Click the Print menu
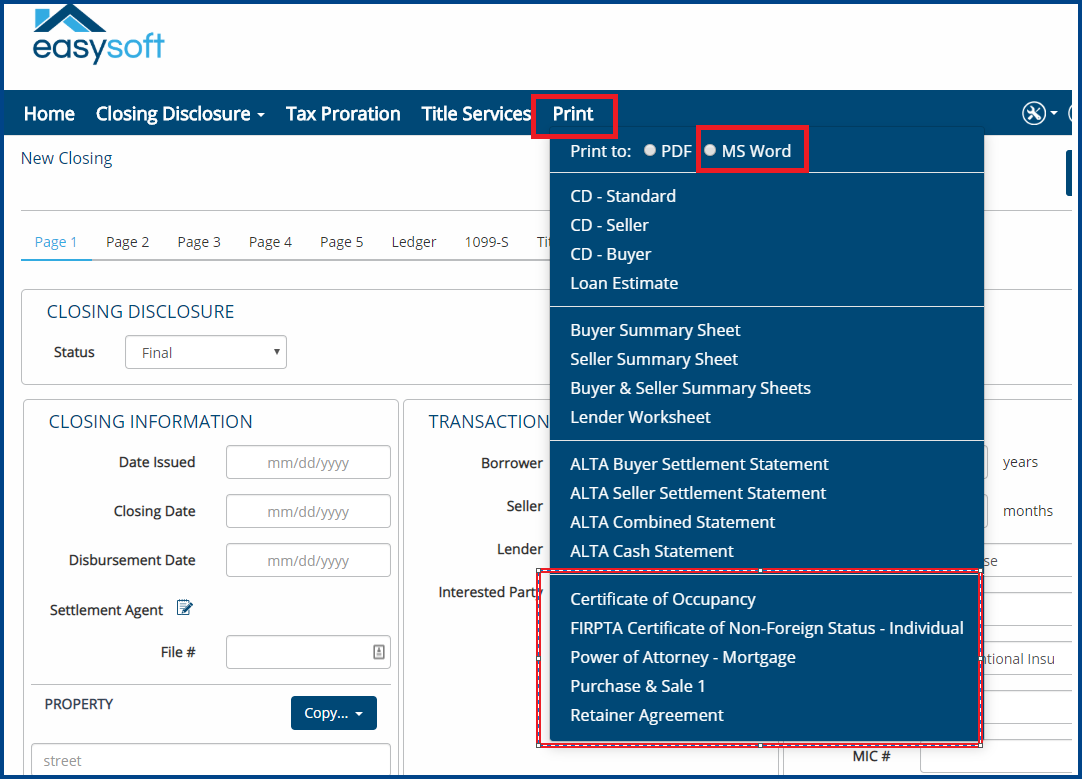 tap(573, 114)
